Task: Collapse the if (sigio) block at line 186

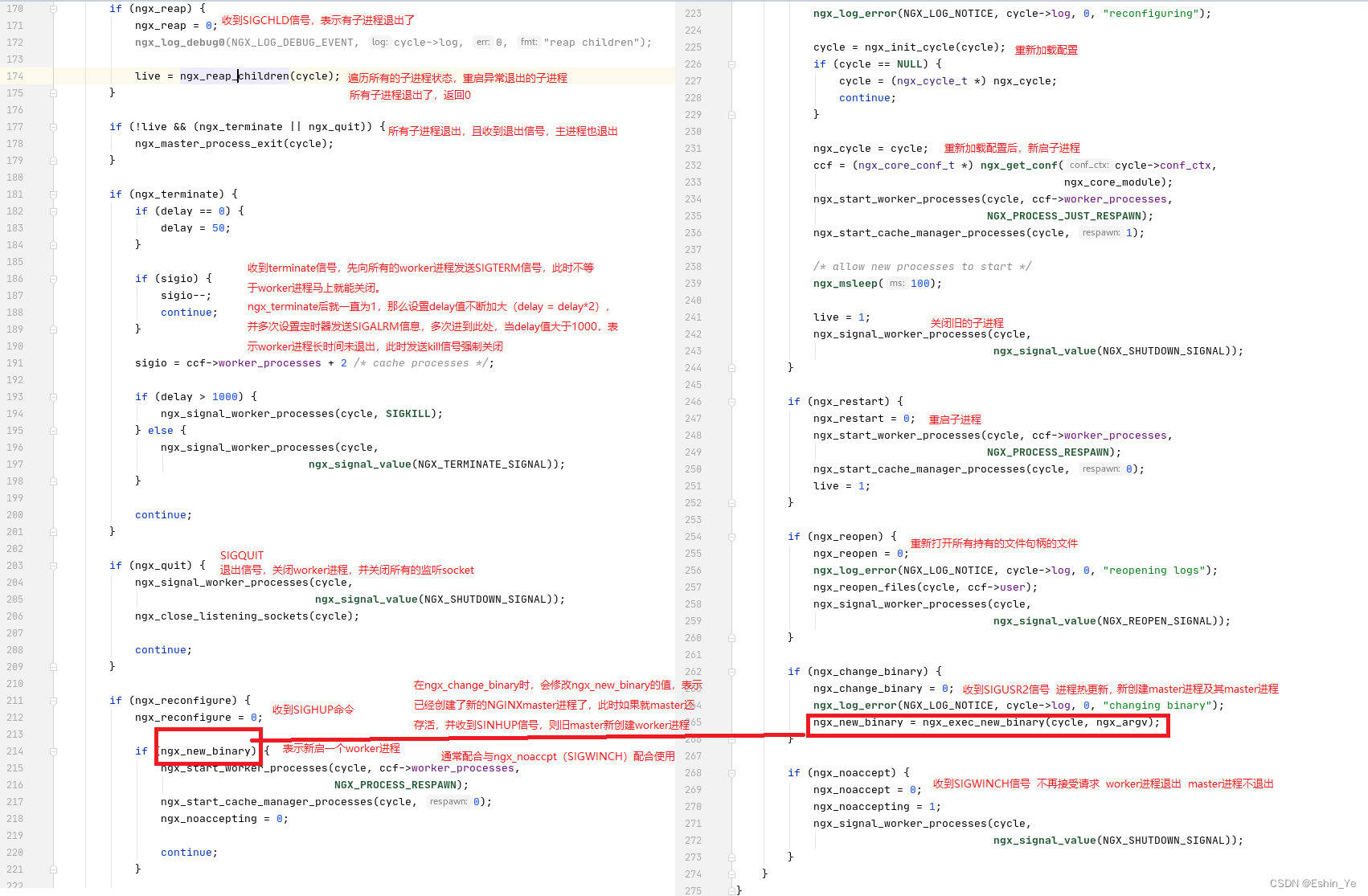Action: click(x=53, y=279)
